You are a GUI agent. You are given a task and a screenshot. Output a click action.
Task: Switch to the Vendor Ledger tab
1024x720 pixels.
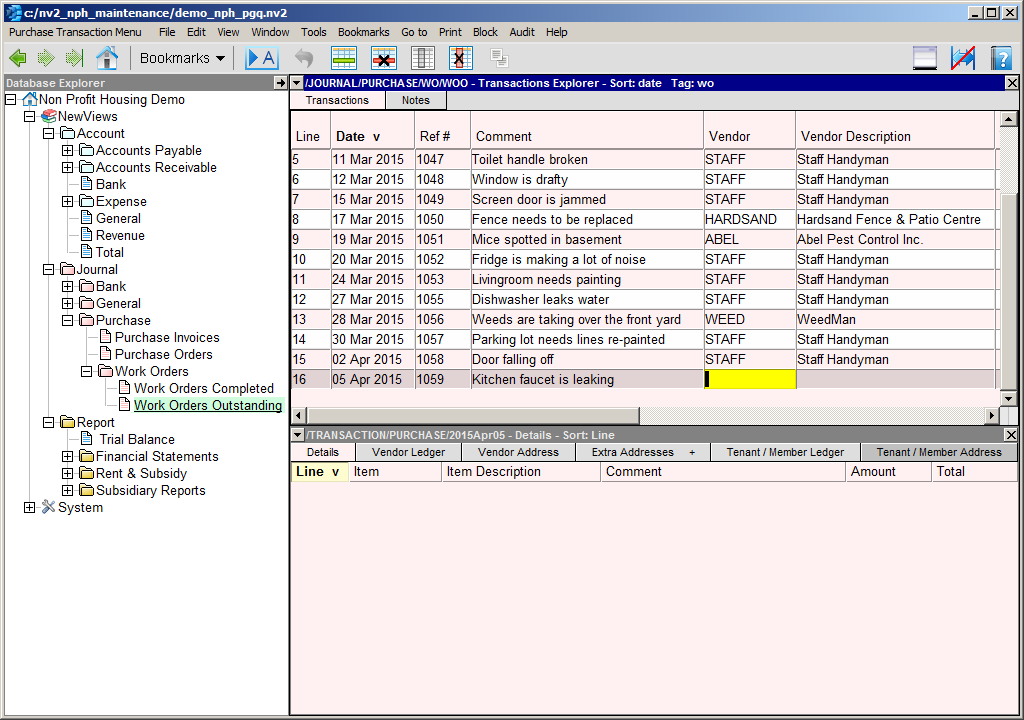[x=408, y=452]
